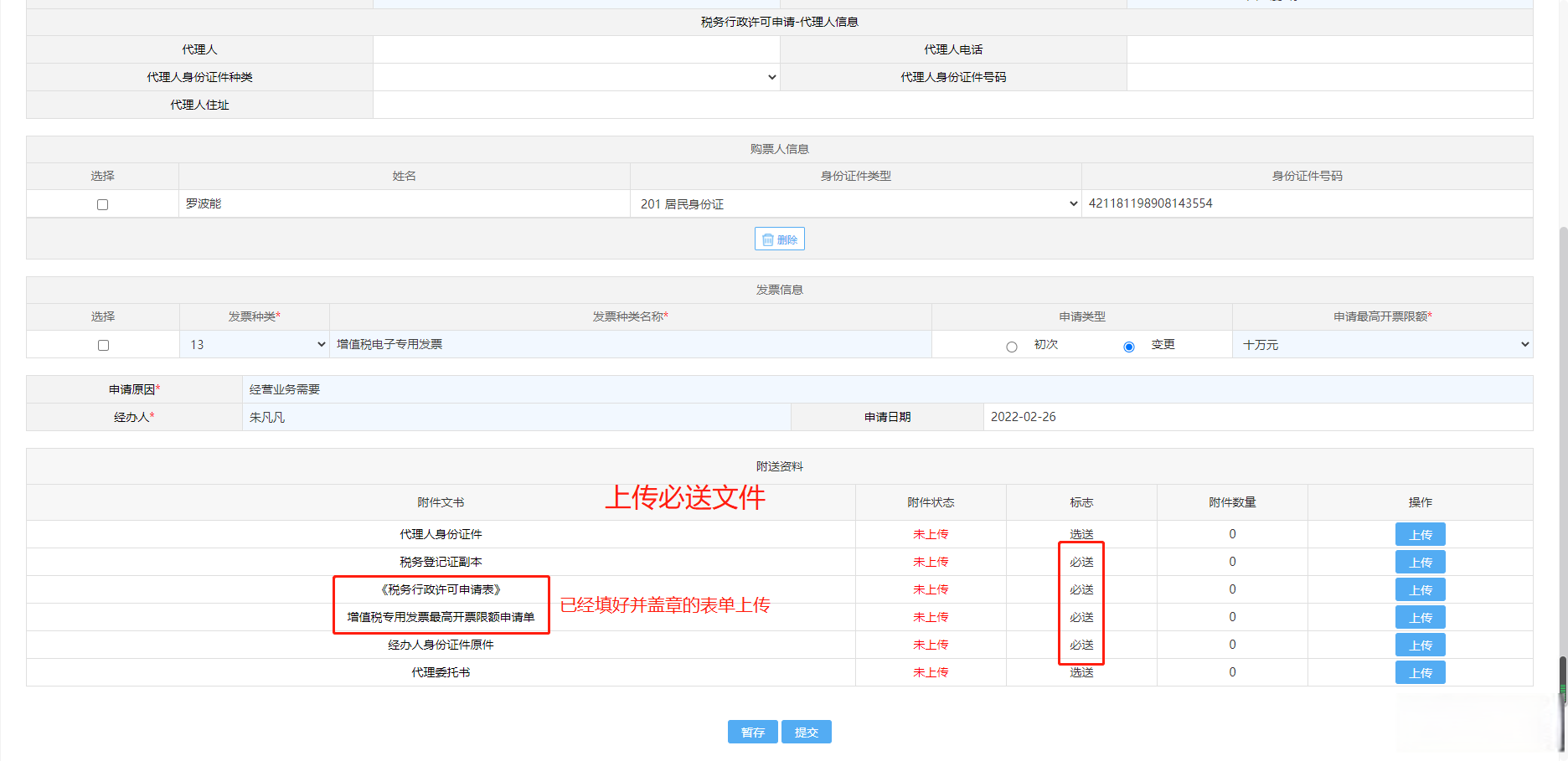Click the 代理人住址 input field
Image resolution: width=1568 pixels, height=761 pixels.
(953, 105)
